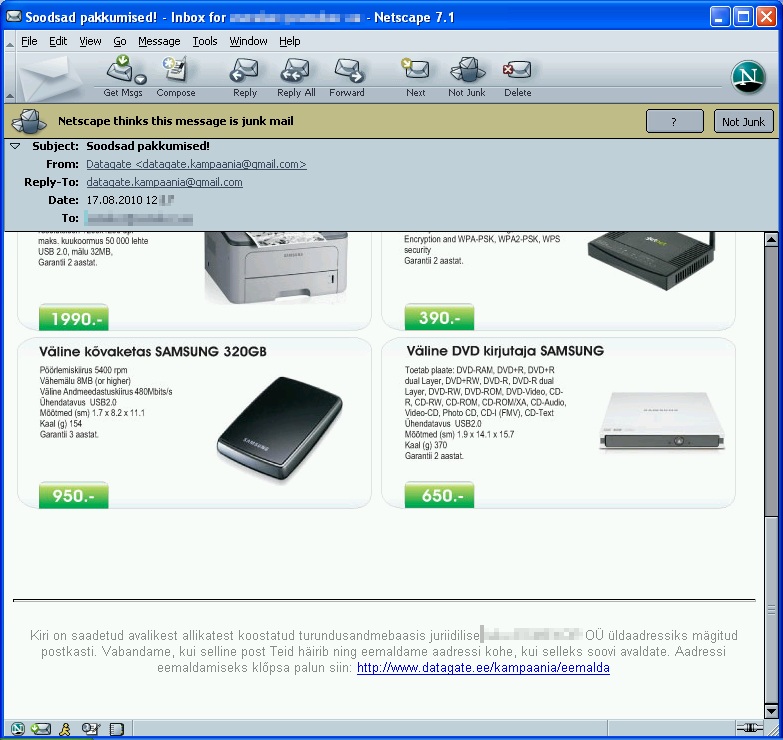Click the Compose toolbar icon
This screenshot has width=783, height=740.
tap(175, 70)
